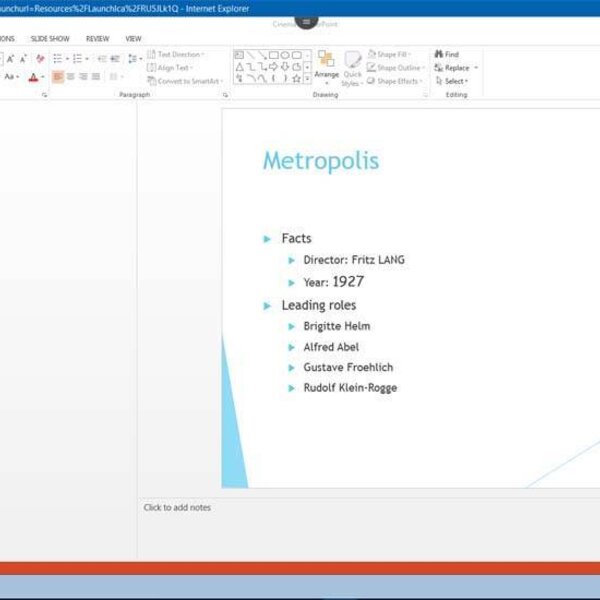Viewport: 600px width, 600px height.
Task: Open the line spacing options
Action: 135,59
